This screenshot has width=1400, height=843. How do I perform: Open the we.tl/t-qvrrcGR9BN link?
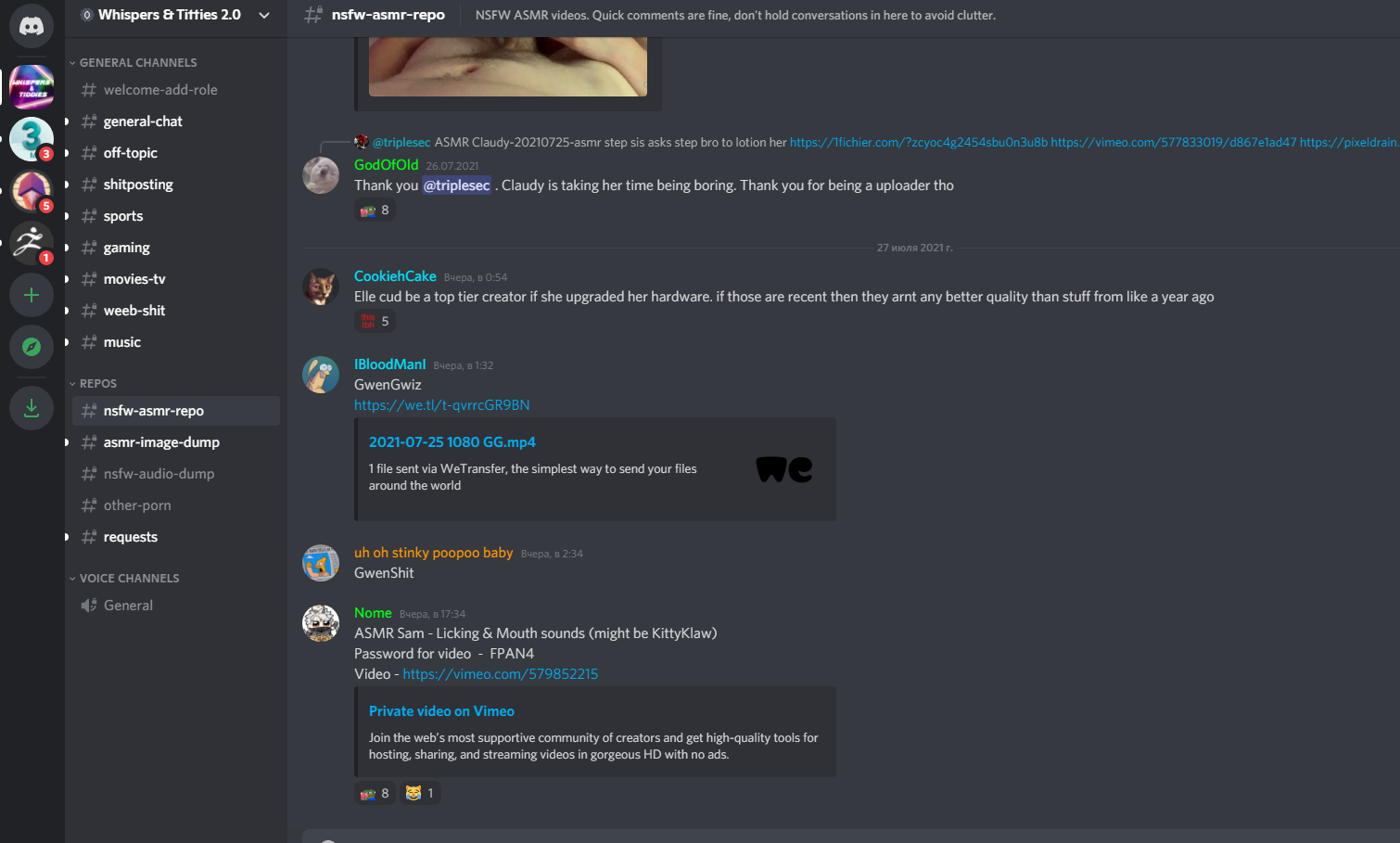(x=442, y=405)
